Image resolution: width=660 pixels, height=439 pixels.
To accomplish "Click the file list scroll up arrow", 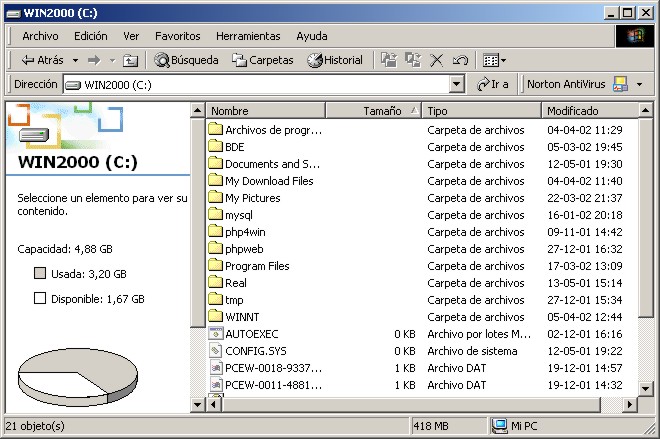I will click(645, 111).
